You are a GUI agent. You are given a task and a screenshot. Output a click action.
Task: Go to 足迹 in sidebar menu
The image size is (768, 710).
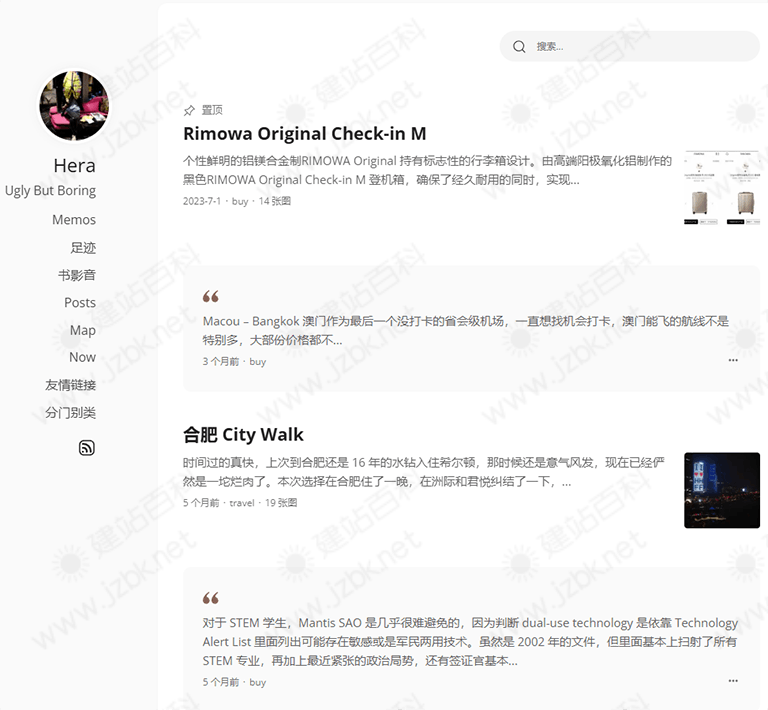pyautogui.click(x=83, y=248)
